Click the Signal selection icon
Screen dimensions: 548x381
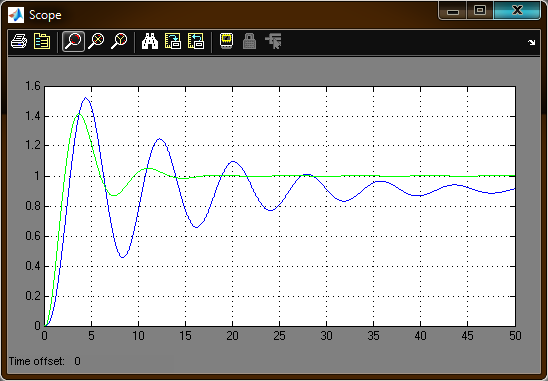(x=273, y=41)
